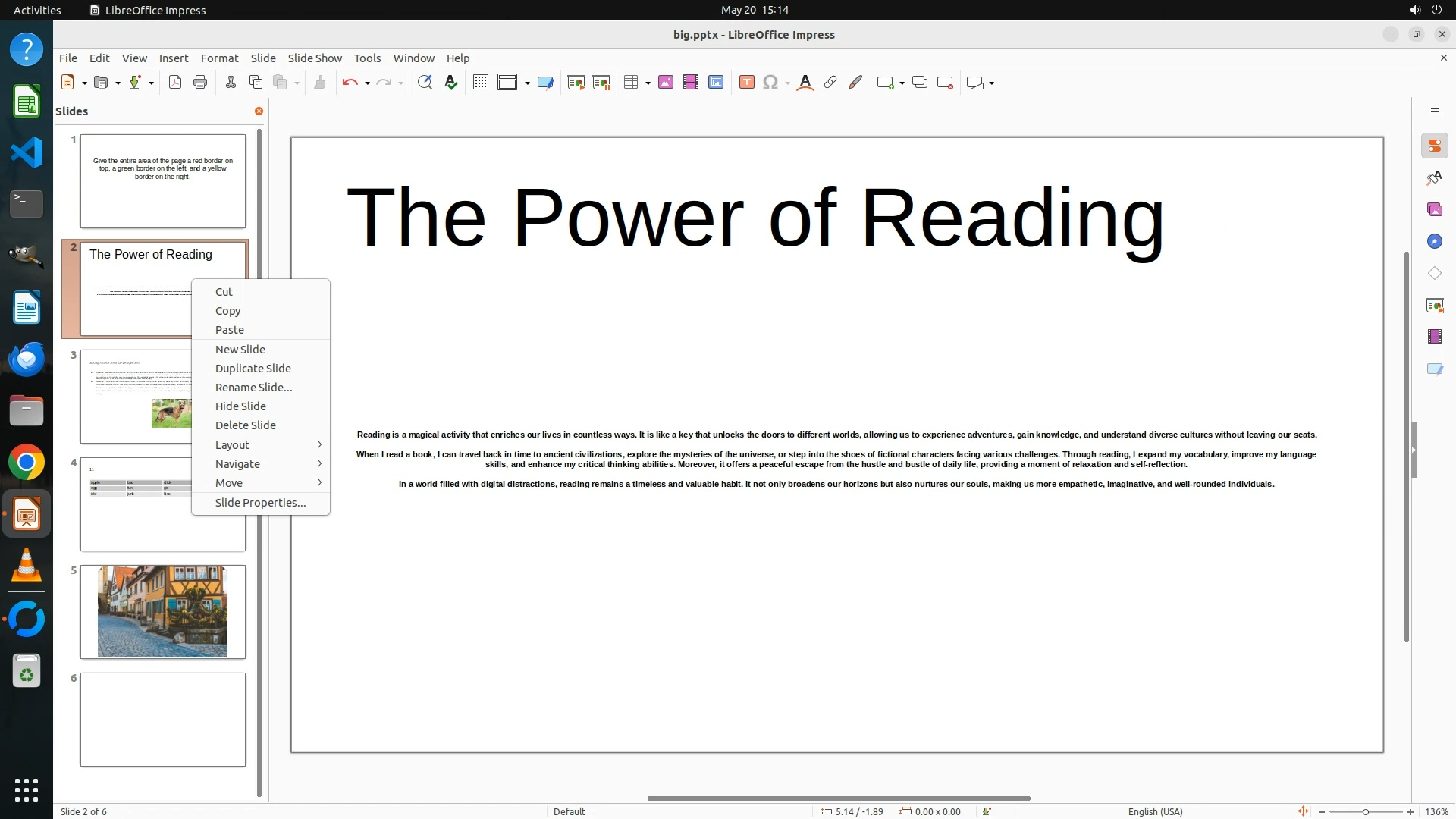
Task: Click the Display Grid toolbar icon
Action: (x=480, y=83)
